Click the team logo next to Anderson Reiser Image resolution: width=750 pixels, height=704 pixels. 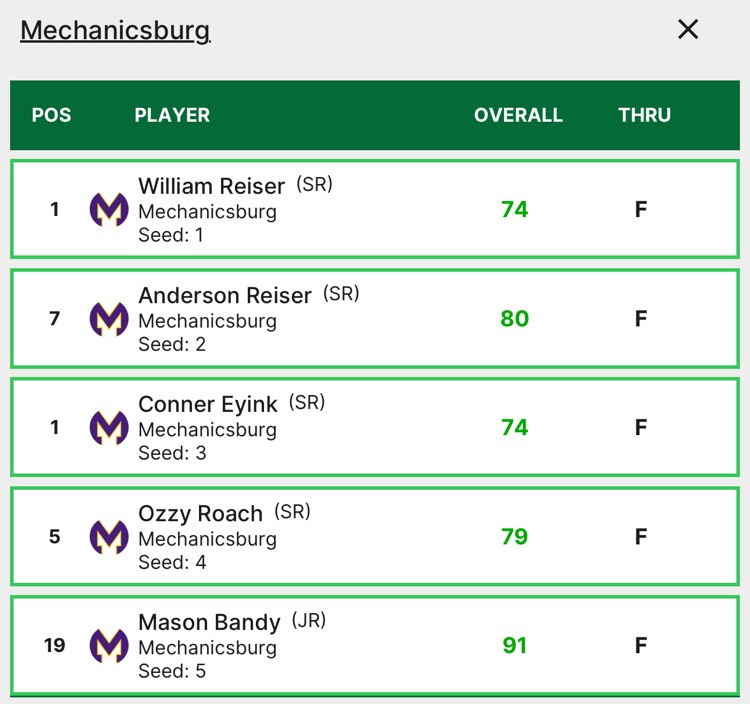pyautogui.click(x=109, y=319)
